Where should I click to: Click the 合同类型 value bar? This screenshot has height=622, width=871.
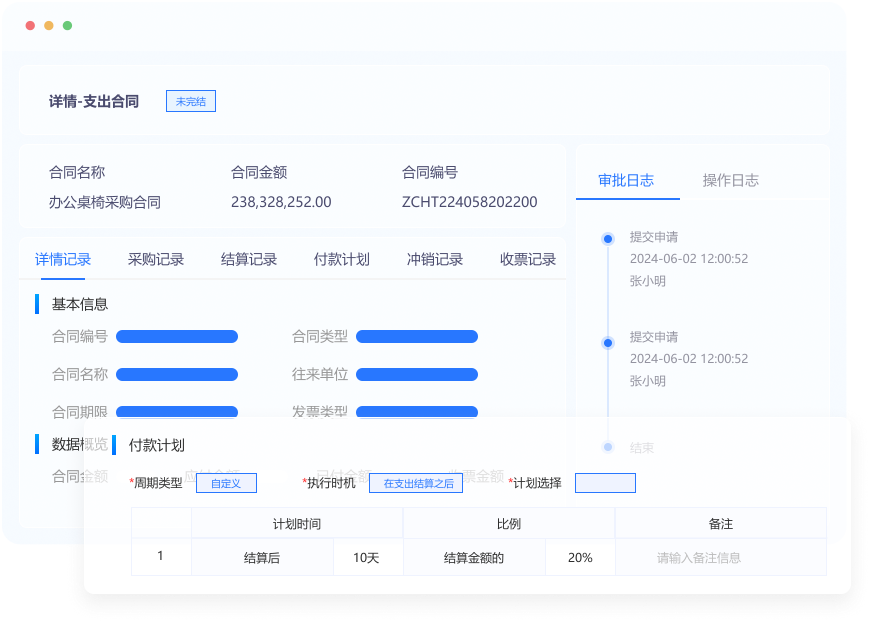(x=417, y=337)
